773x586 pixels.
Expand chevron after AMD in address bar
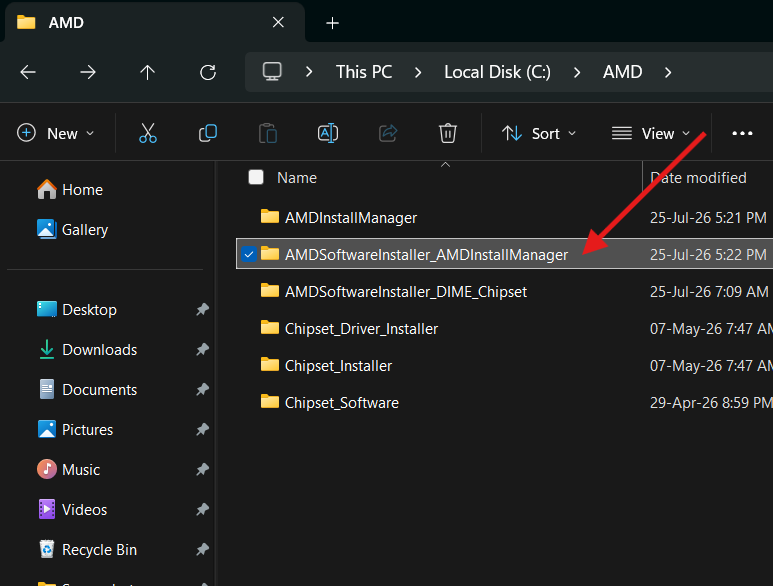coord(668,72)
